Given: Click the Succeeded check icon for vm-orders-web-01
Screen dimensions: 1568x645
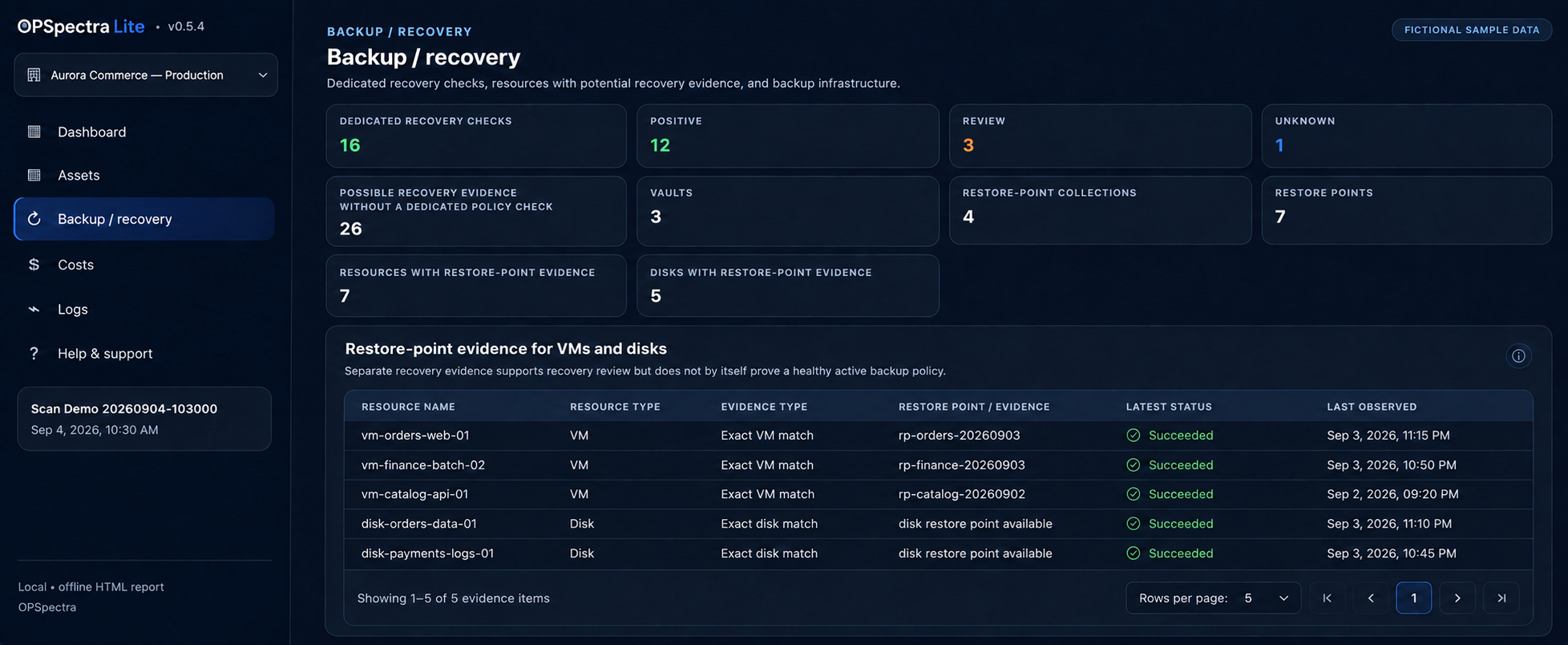Looking at the screenshot, I should point(1133,435).
